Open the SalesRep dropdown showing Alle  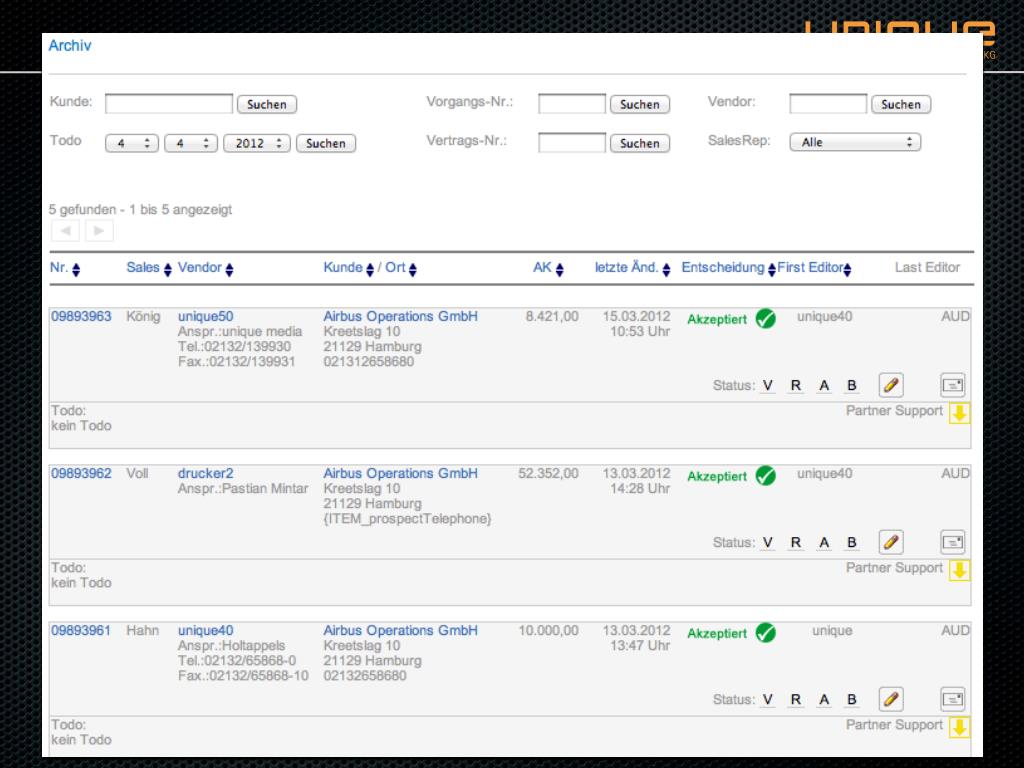(855, 142)
